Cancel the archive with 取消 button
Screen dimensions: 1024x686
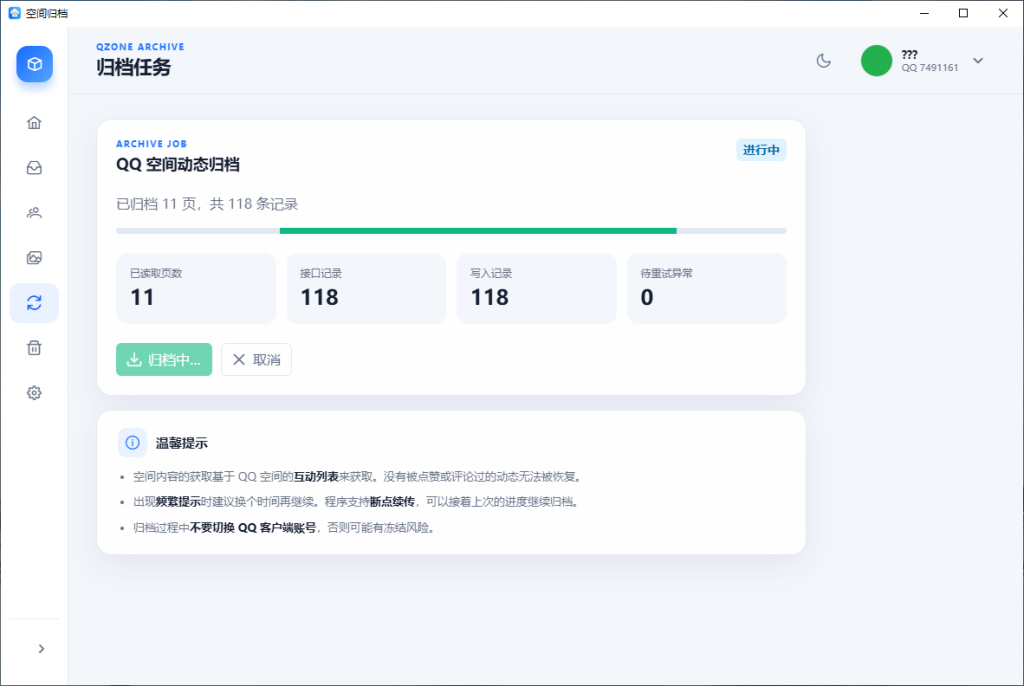(x=256, y=359)
